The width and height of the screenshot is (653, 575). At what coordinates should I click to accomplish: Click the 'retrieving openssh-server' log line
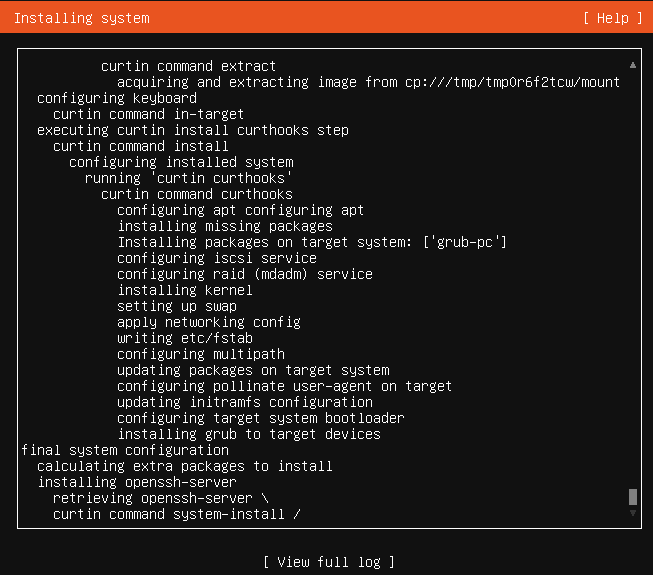160,498
